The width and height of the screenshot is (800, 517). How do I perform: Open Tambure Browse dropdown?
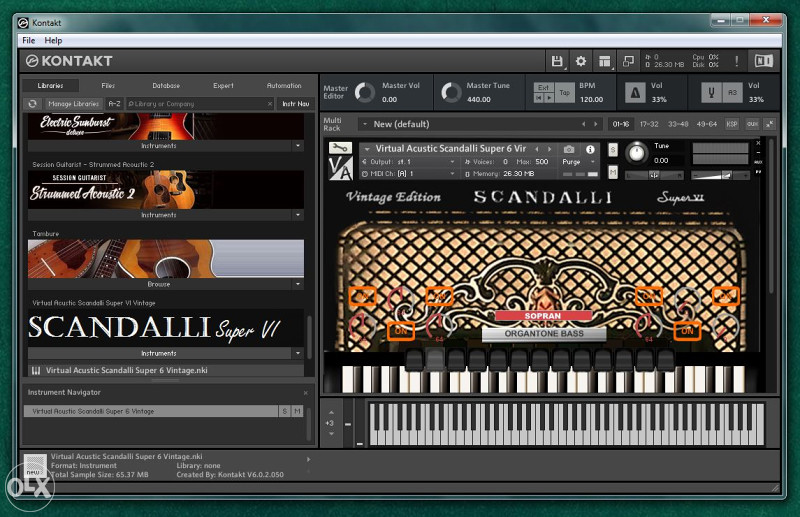[298, 284]
